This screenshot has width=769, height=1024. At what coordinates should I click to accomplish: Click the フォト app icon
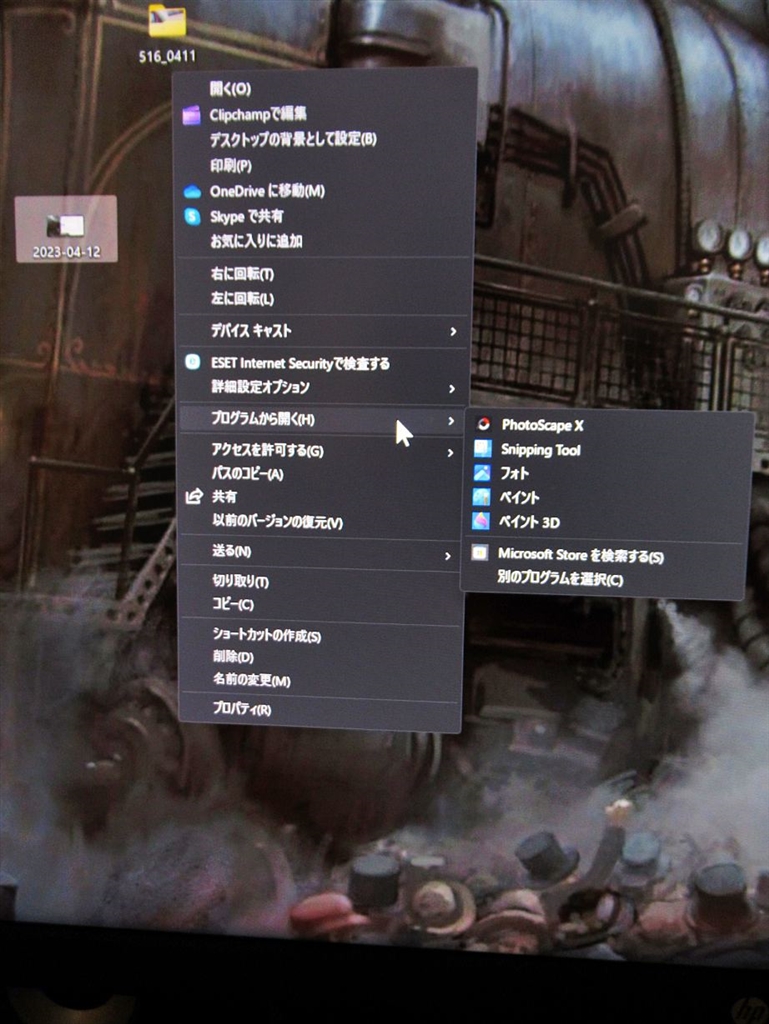(482, 473)
